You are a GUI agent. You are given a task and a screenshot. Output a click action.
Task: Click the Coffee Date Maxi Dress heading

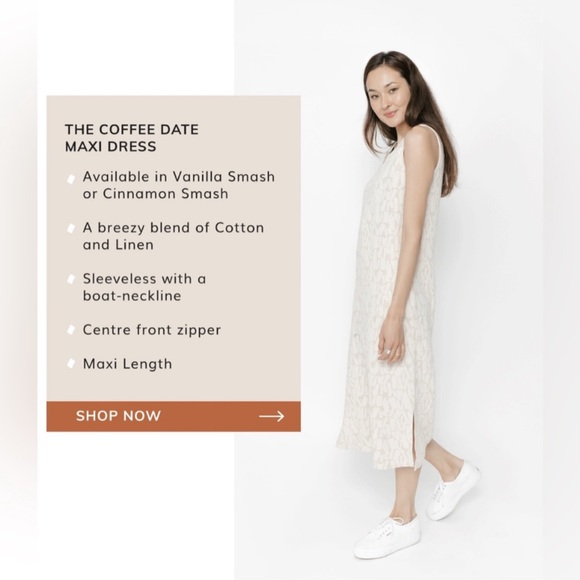pos(132,138)
